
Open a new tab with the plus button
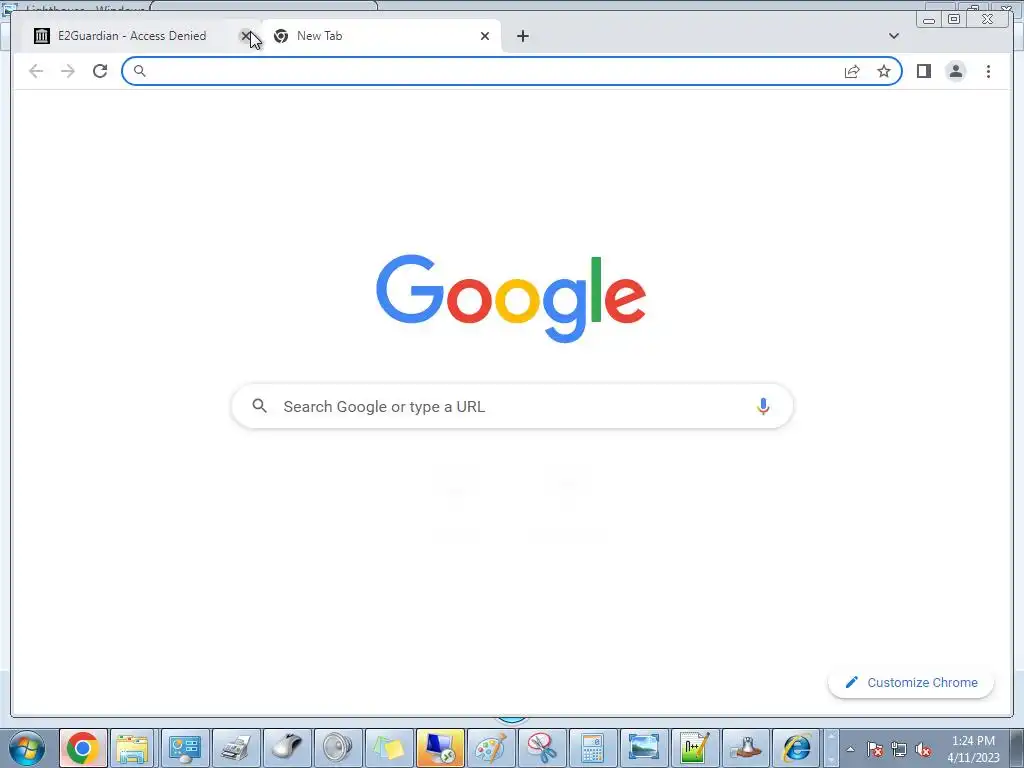coord(522,36)
